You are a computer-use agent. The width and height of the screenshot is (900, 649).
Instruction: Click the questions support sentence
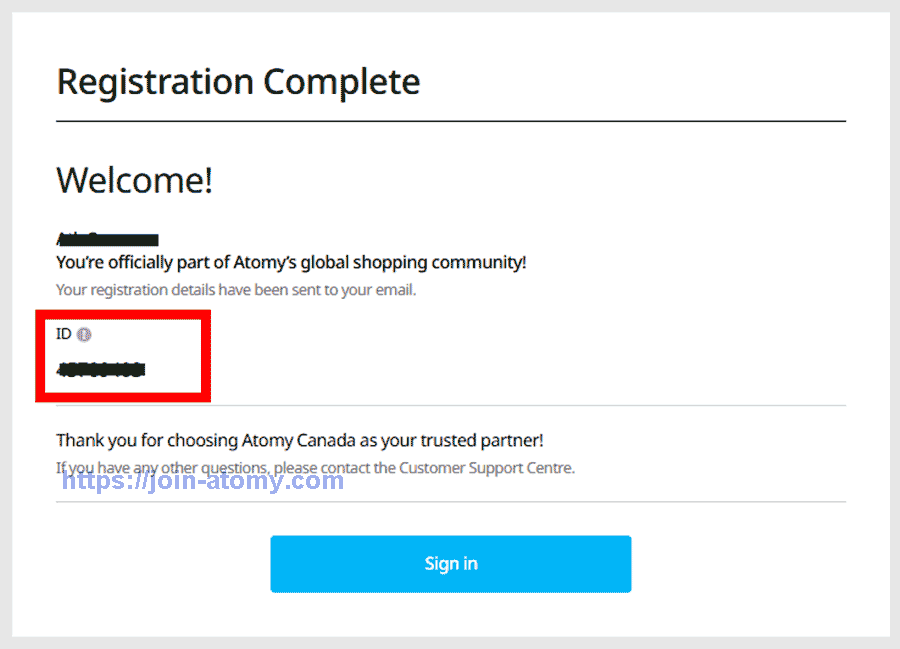(316, 467)
